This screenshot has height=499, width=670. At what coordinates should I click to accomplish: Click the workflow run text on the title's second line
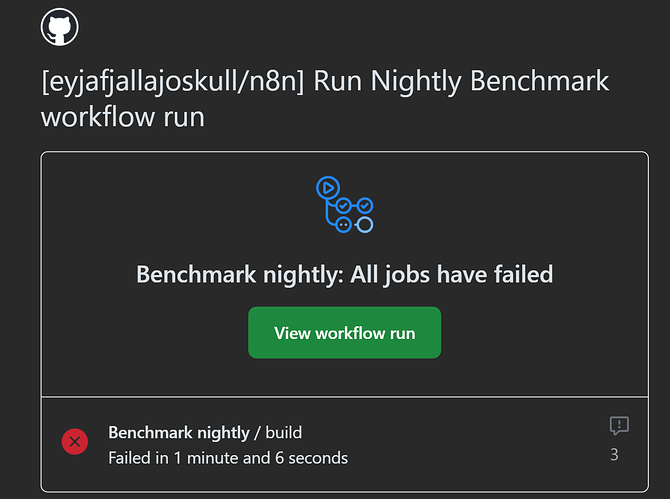point(123,117)
